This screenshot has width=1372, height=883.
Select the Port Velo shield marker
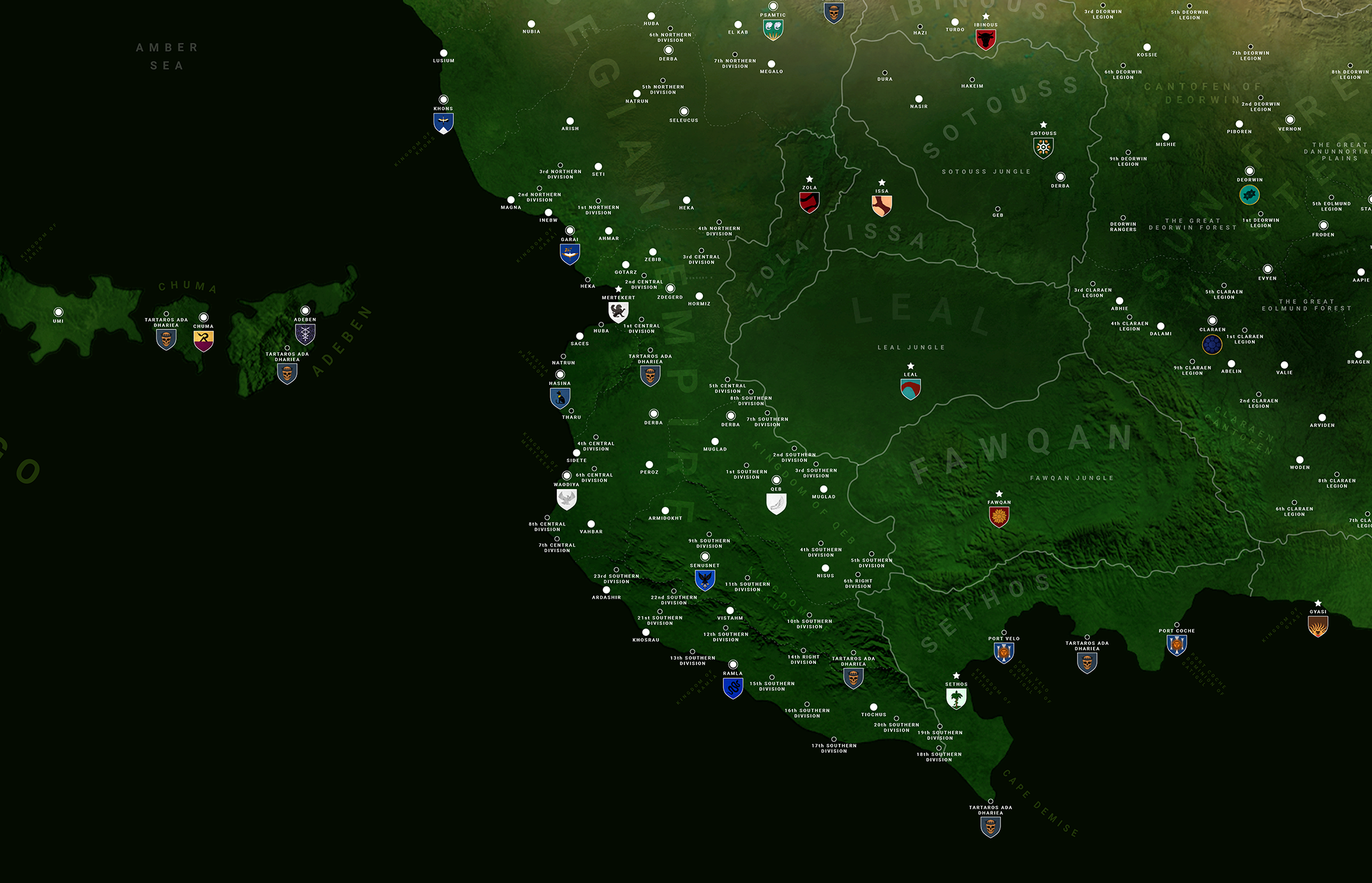click(x=1004, y=653)
